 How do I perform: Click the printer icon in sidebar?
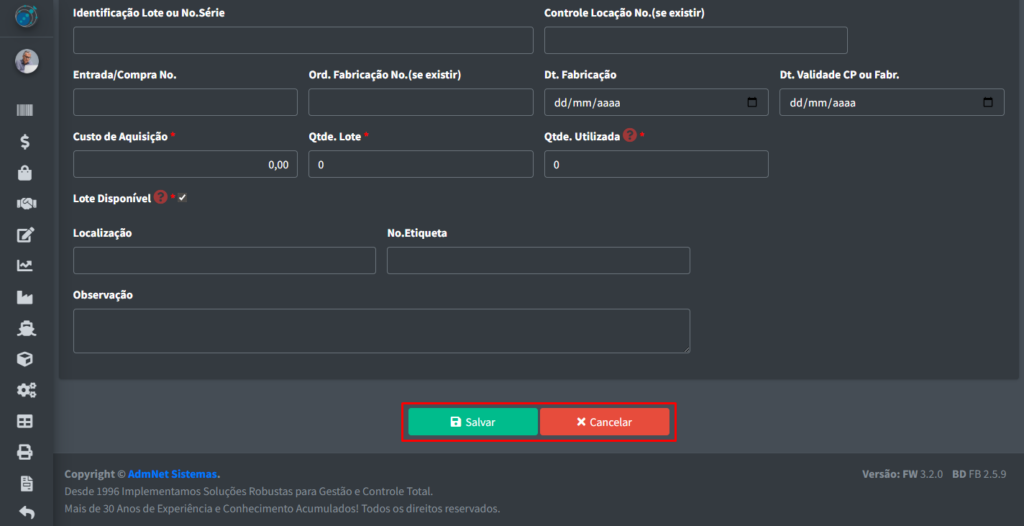(26, 452)
